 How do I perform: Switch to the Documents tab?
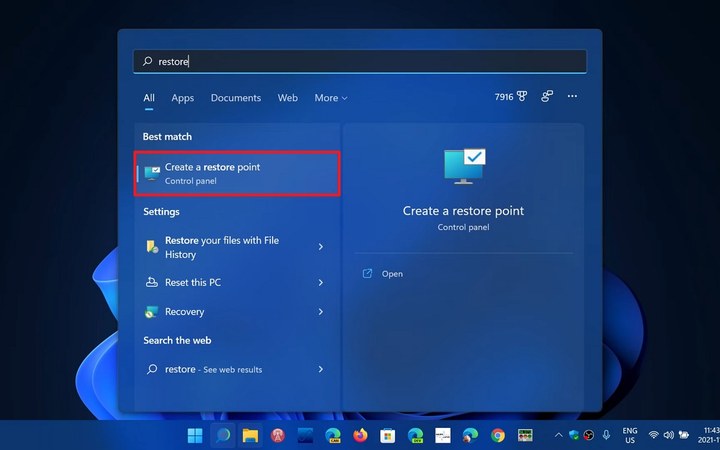tap(236, 98)
